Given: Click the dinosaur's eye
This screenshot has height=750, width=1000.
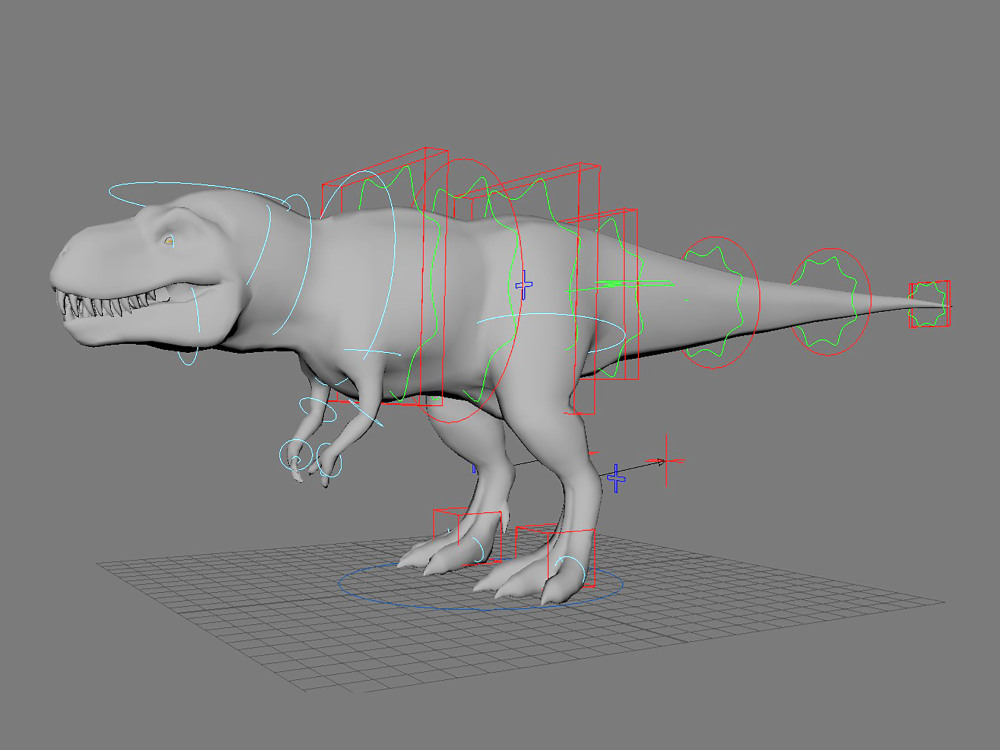Looking at the screenshot, I should pyautogui.click(x=169, y=240).
